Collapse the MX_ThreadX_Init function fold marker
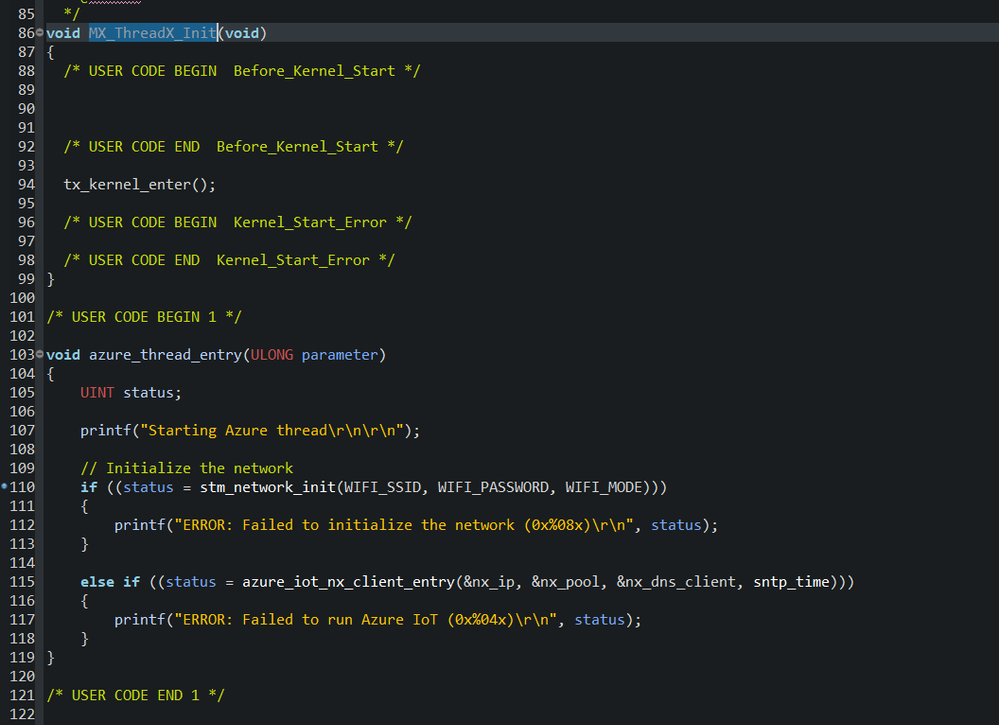This screenshot has height=725, width=999. coord(40,32)
